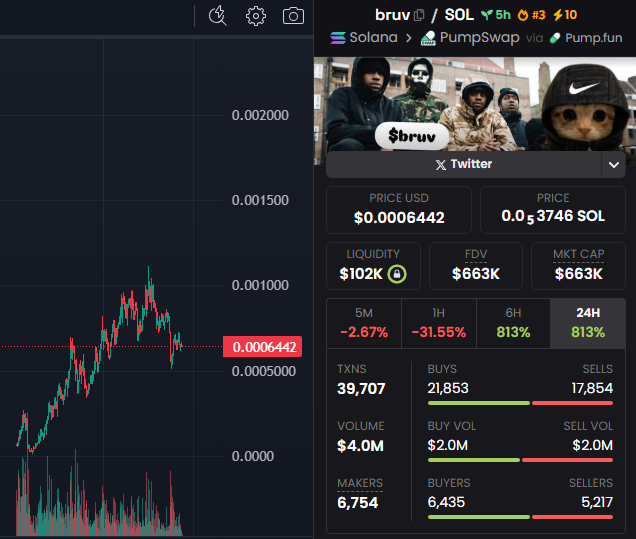Click the SELLERS 5,217 value

(x=597, y=502)
